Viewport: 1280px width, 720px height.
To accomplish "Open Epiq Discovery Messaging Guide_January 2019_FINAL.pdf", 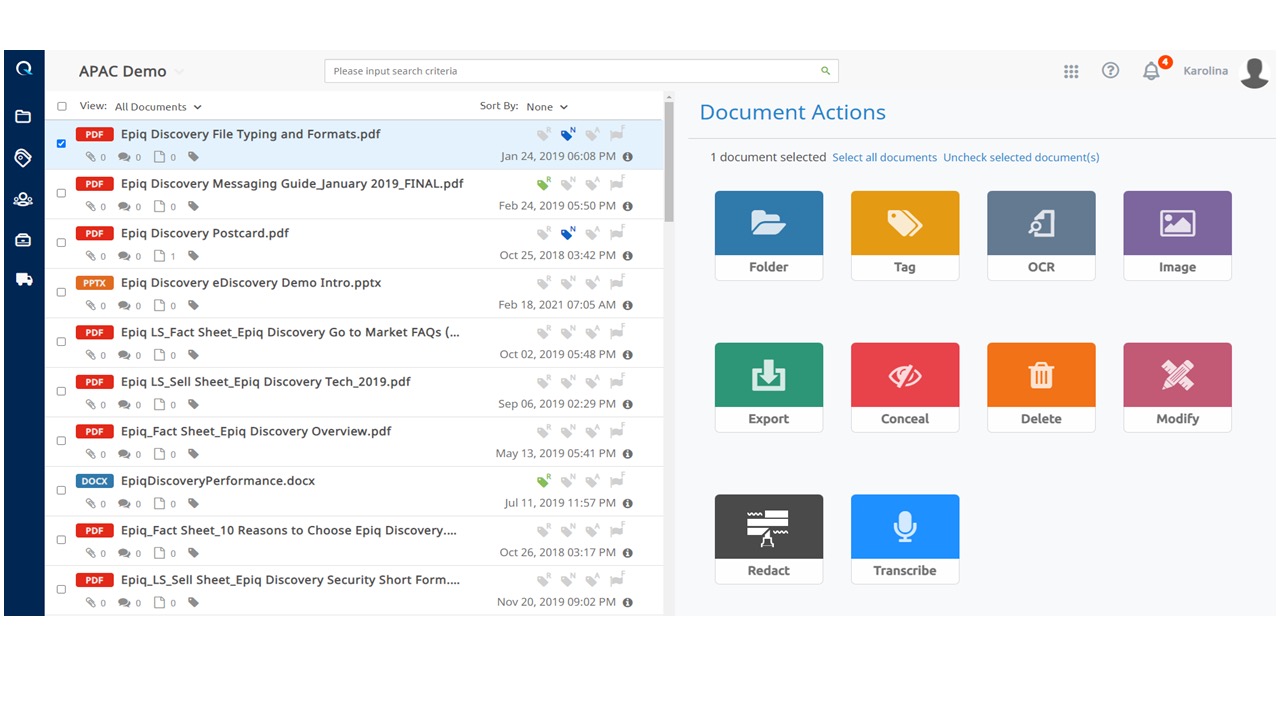I will click(x=292, y=183).
